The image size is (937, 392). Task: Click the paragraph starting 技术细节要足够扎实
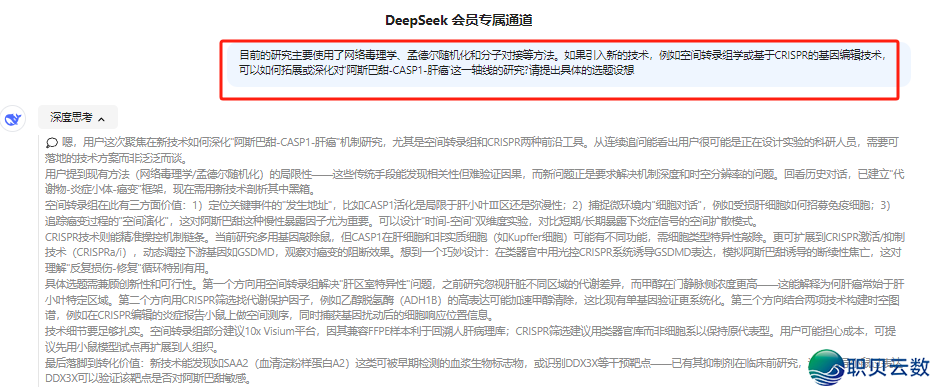470,338
